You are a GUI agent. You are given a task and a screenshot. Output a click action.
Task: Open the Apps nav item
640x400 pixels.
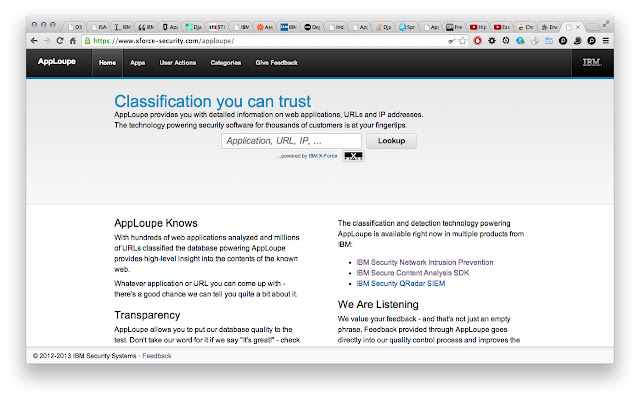coord(138,62)
